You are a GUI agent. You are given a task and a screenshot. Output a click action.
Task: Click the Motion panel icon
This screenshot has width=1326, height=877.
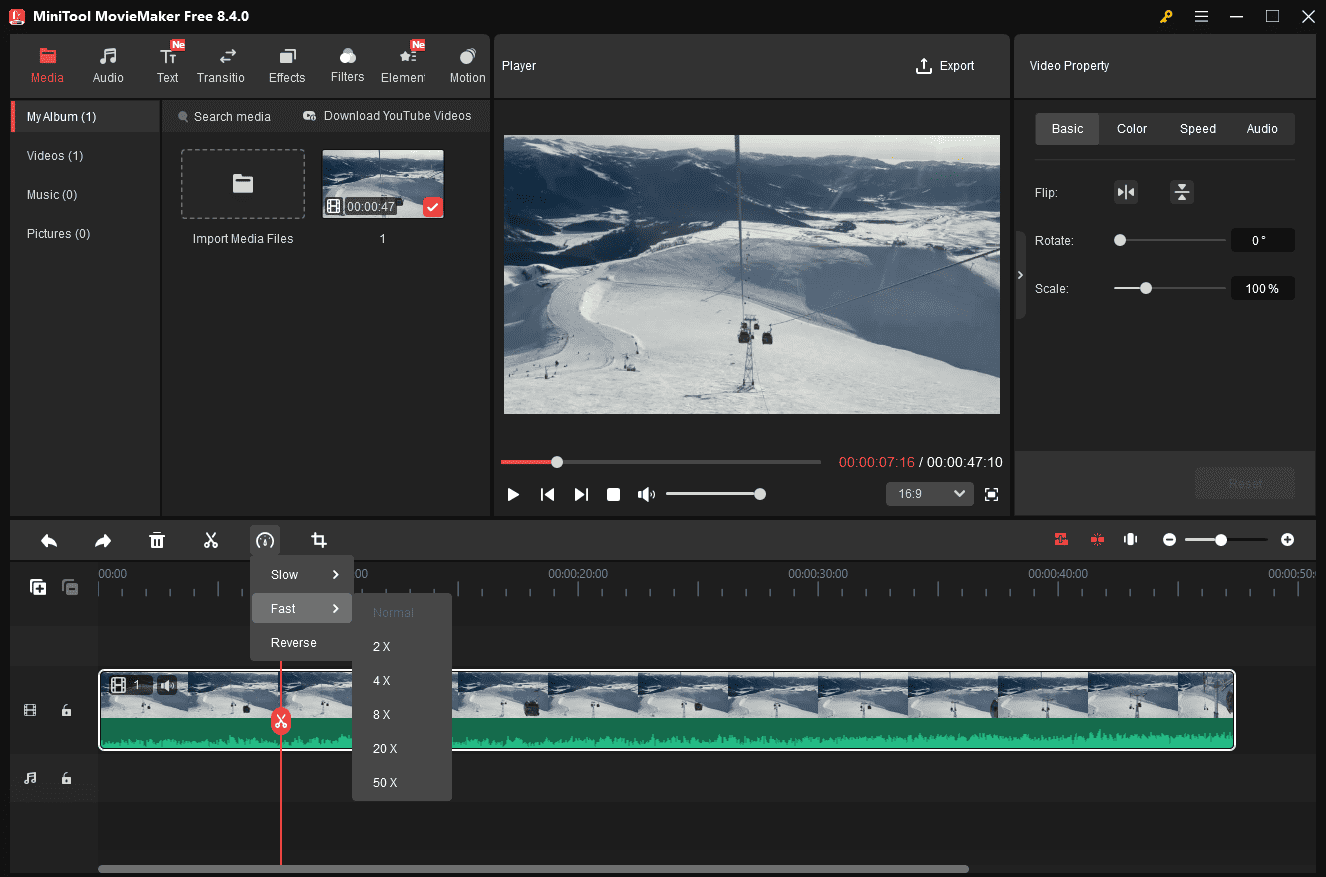(x=466, y=64)
